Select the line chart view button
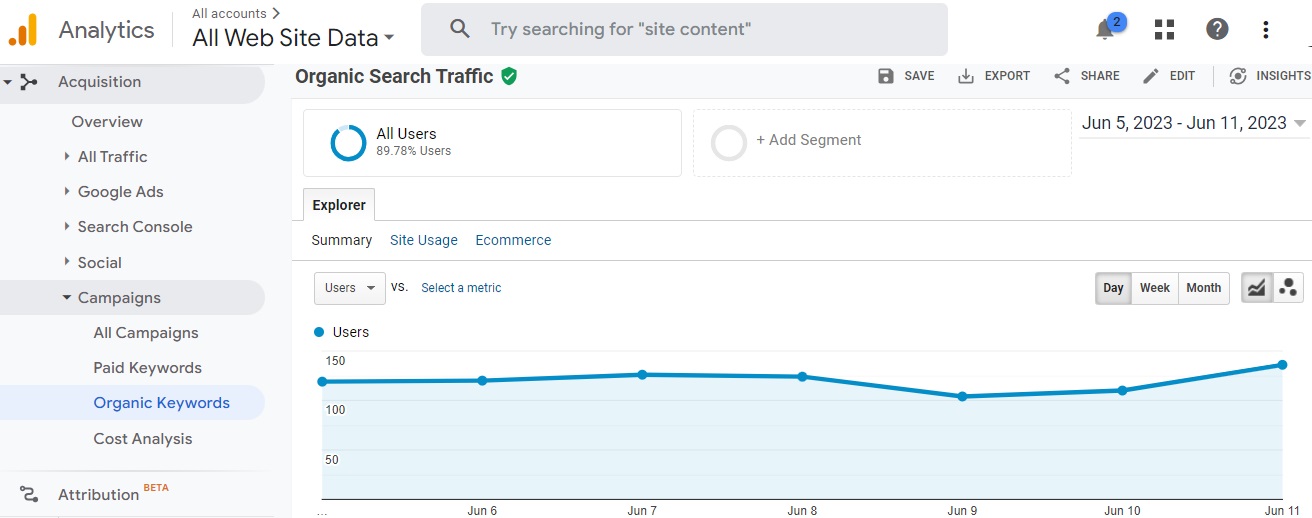This screenshot has height=518, width=1312. pos(1256,288)
